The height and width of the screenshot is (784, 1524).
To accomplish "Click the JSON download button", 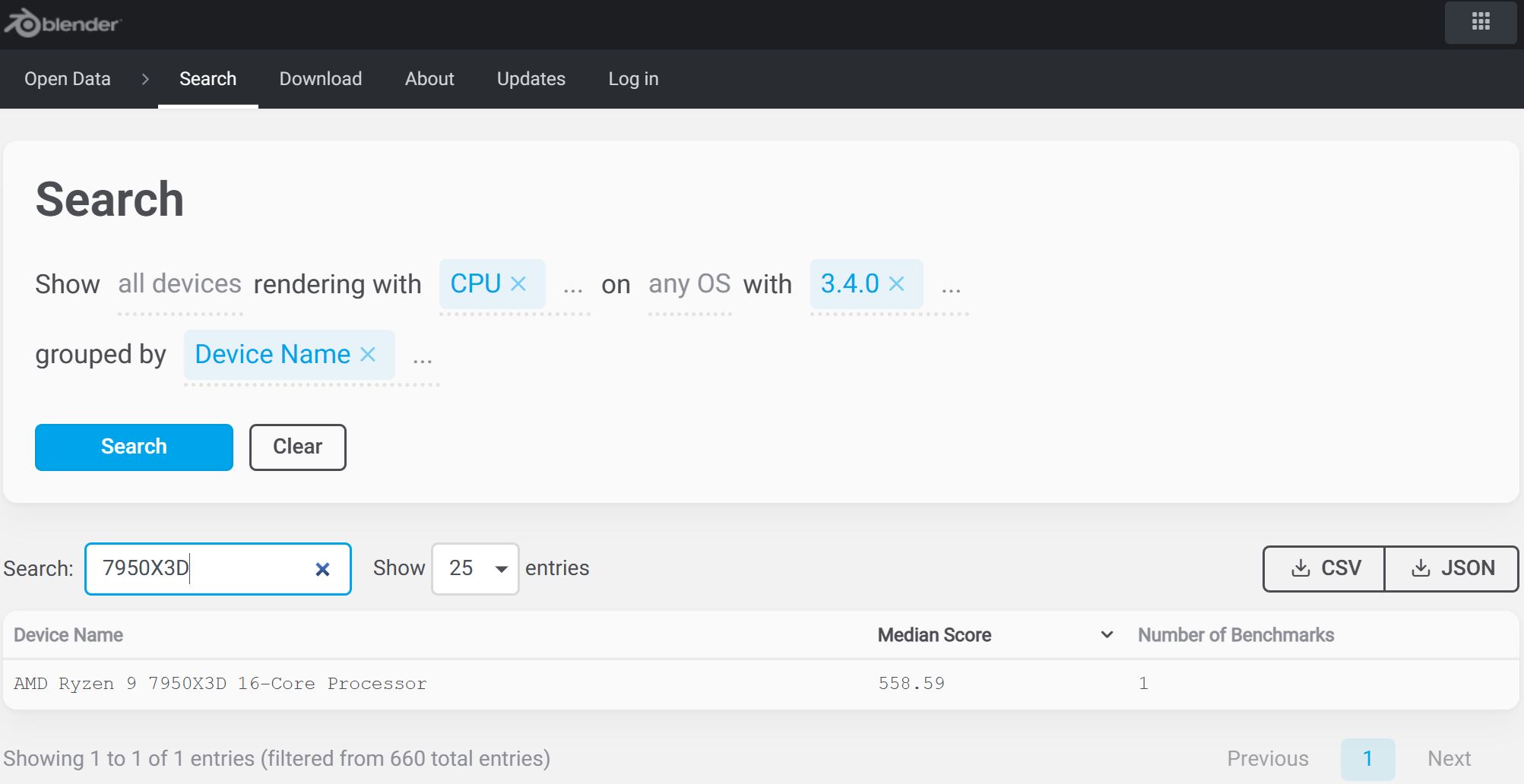I will pyautogui.click(x=1452, y=568).
